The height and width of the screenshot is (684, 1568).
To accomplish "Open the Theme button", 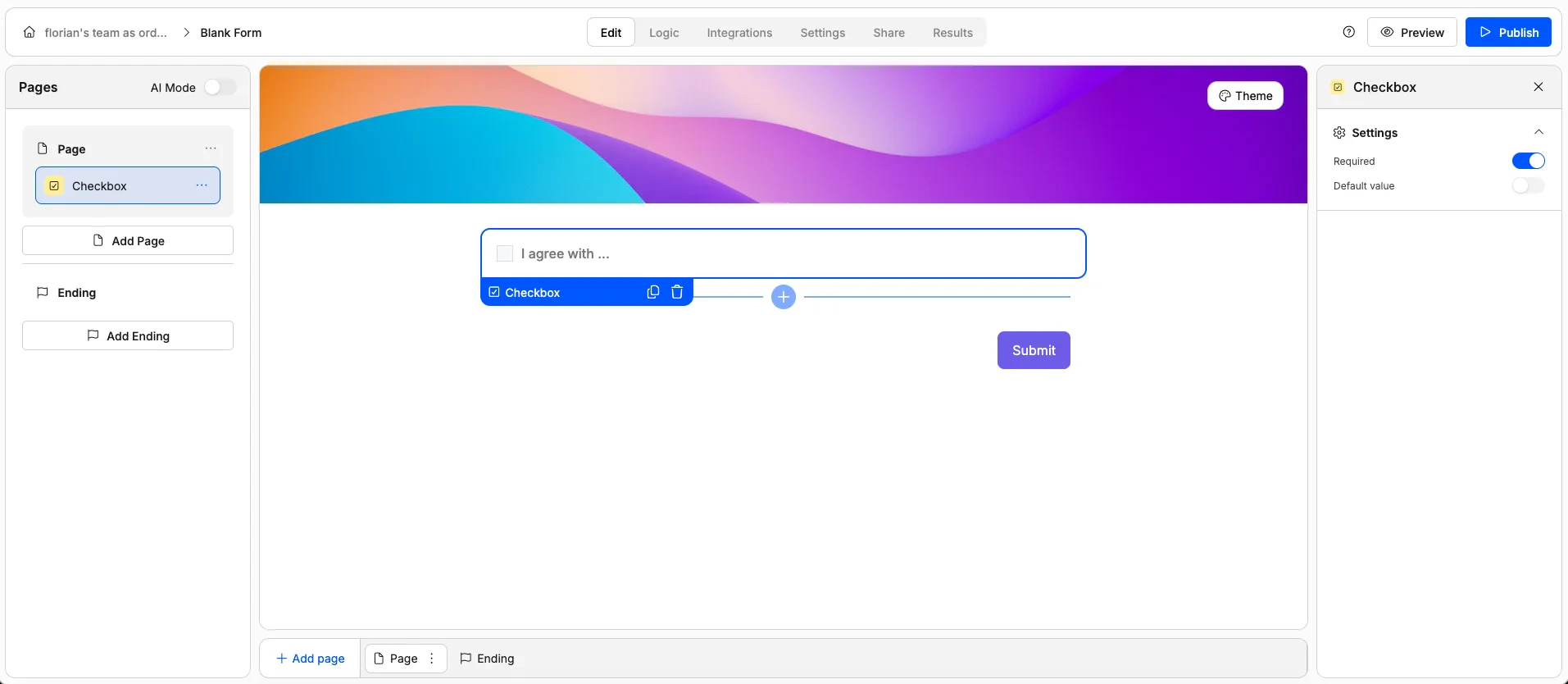I will [1245, 96].
